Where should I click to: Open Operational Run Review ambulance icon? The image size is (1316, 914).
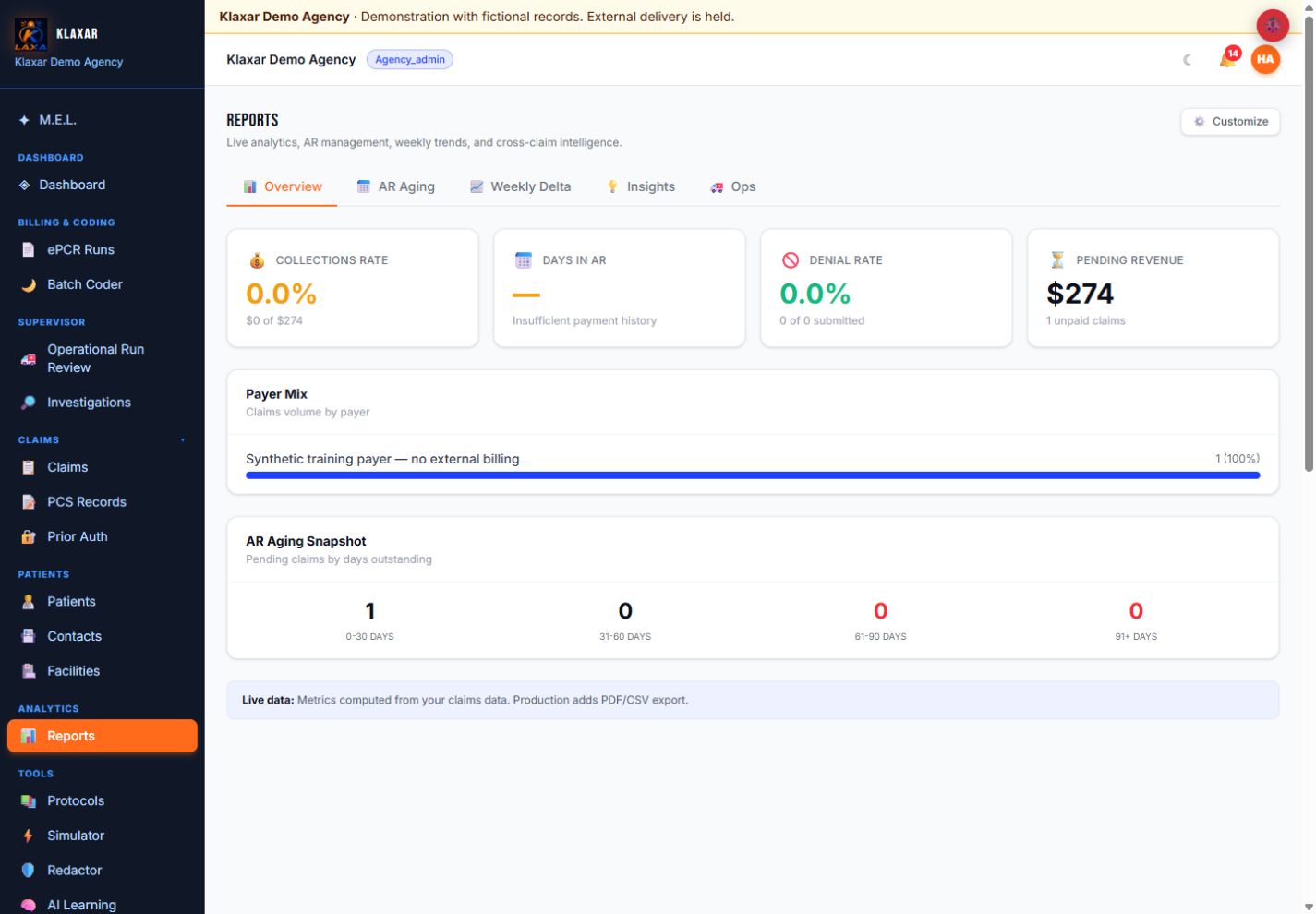pyautogui.click(x=29, y=358)
